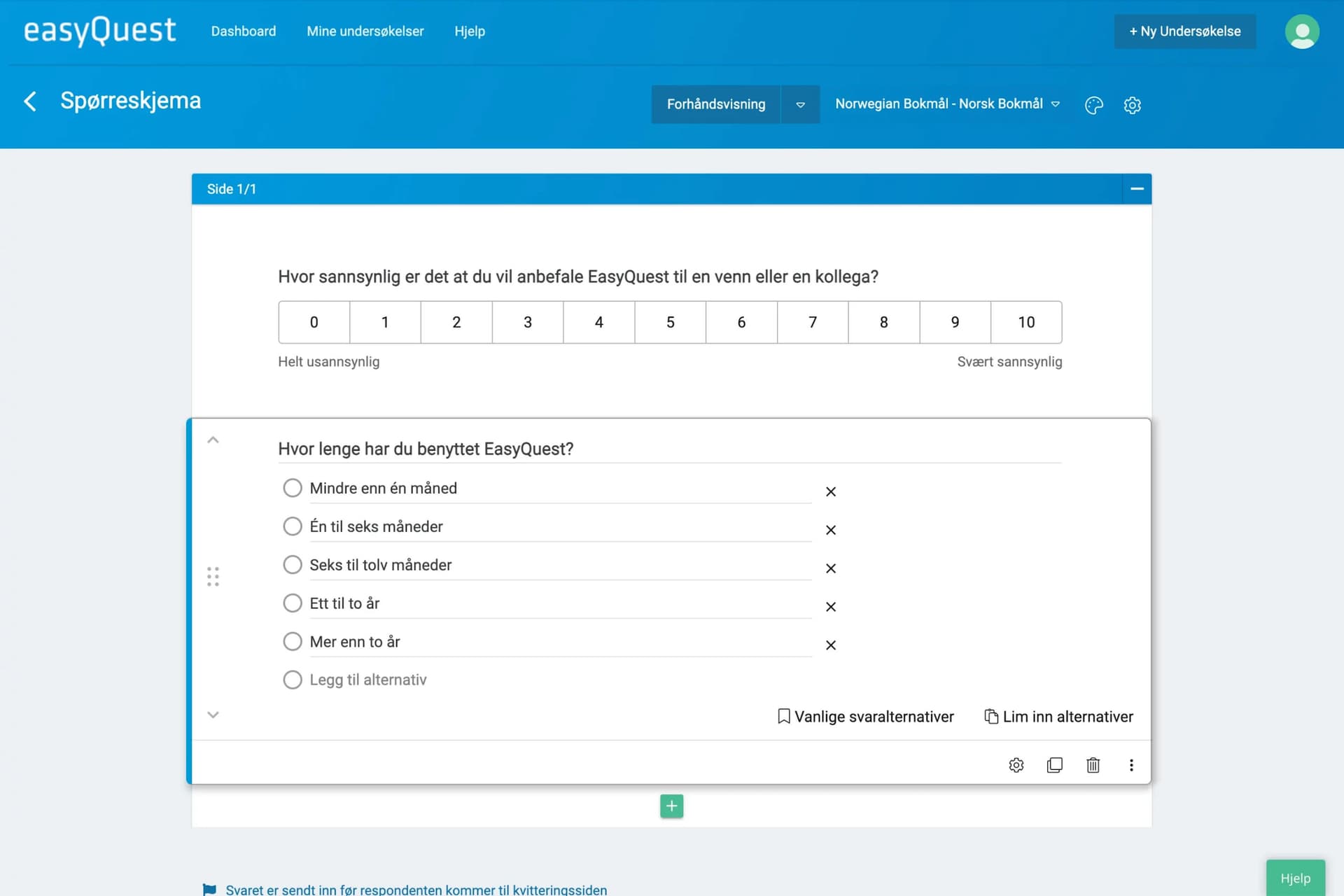The width and height of the screenshot is (1344, 896).
Task: Select the 'Mindre enn én måned' radio button
Action: pyautogui.click(x=292, y=488)
